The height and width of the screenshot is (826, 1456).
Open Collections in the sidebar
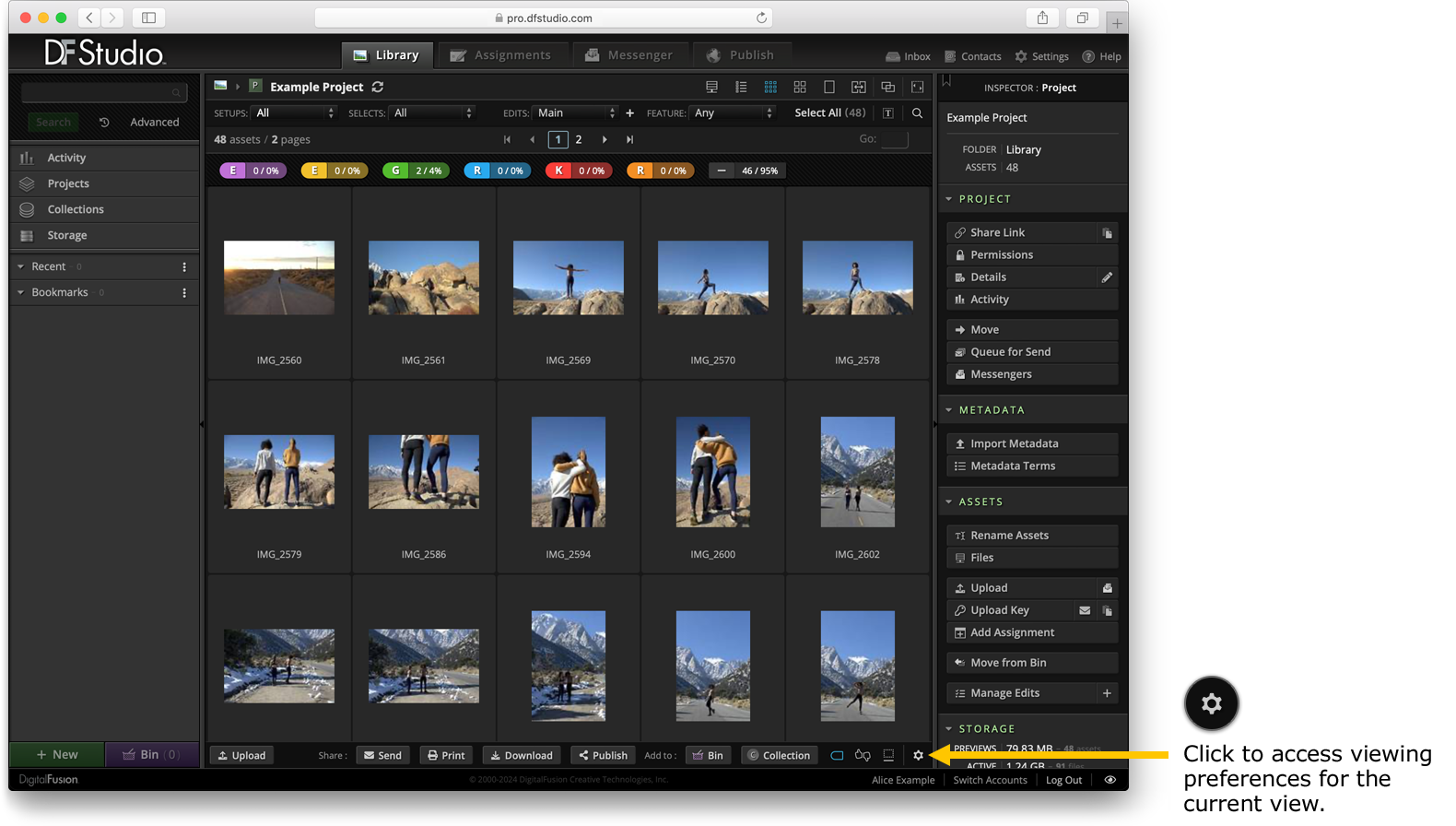point(104,209)
